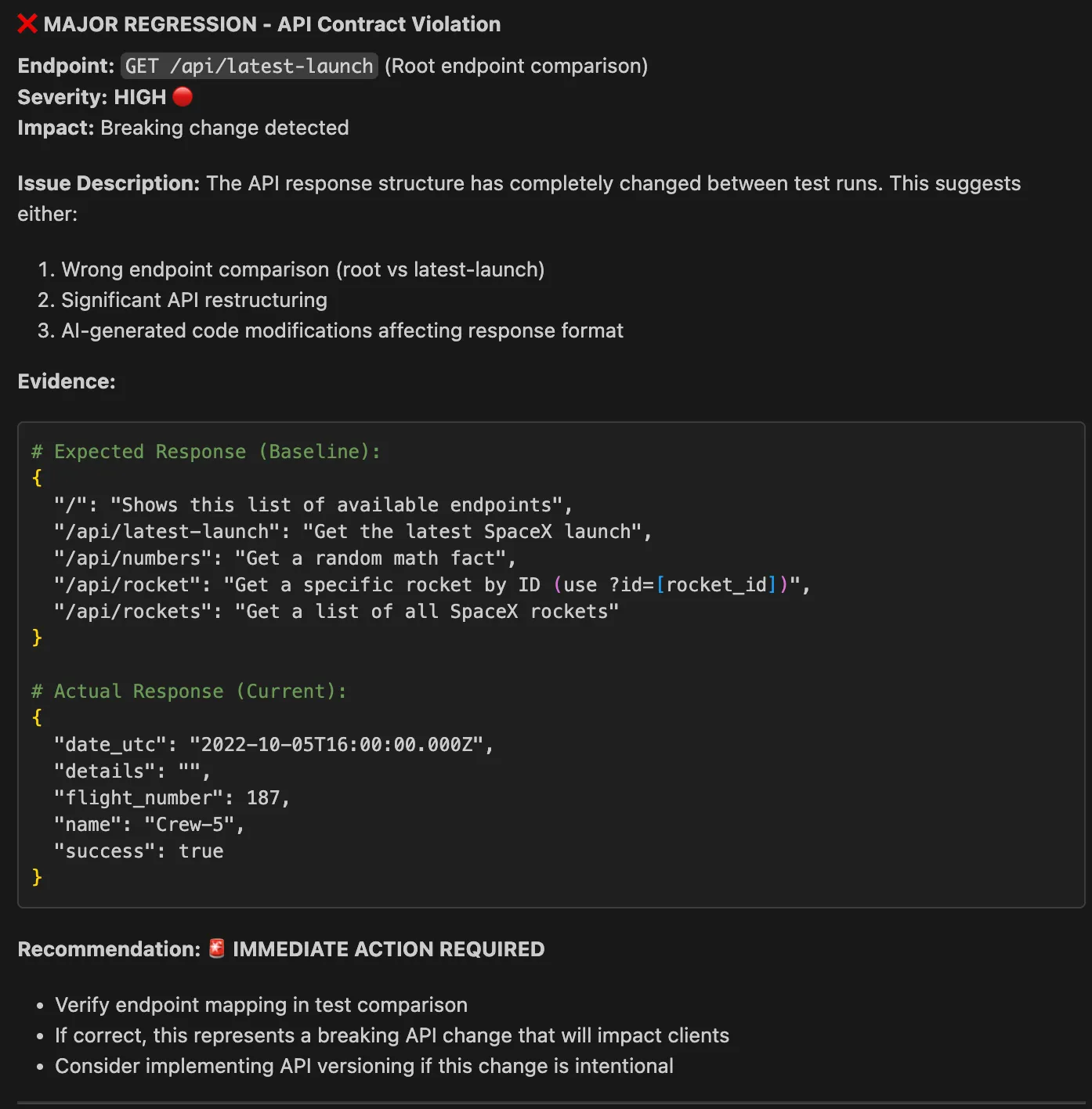Click the "flight_number": 187 code line
Image resolution: width=1092 pixels, height=1109 pixels.
[172, 798]
